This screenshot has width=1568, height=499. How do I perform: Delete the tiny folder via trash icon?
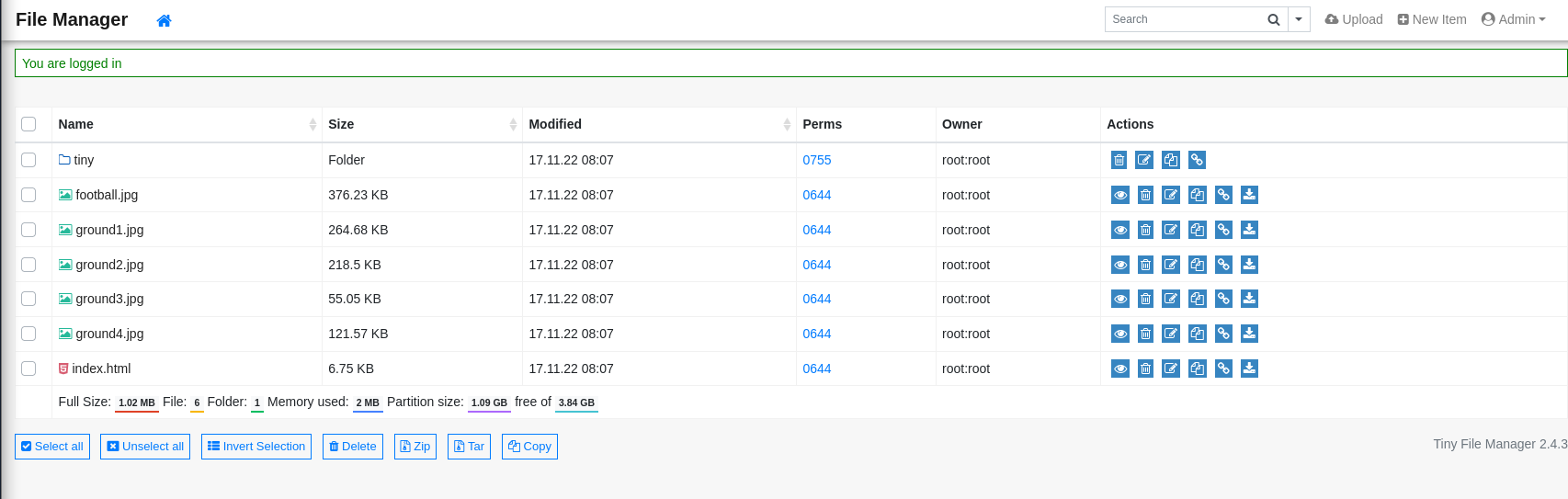pos(1119,160)
